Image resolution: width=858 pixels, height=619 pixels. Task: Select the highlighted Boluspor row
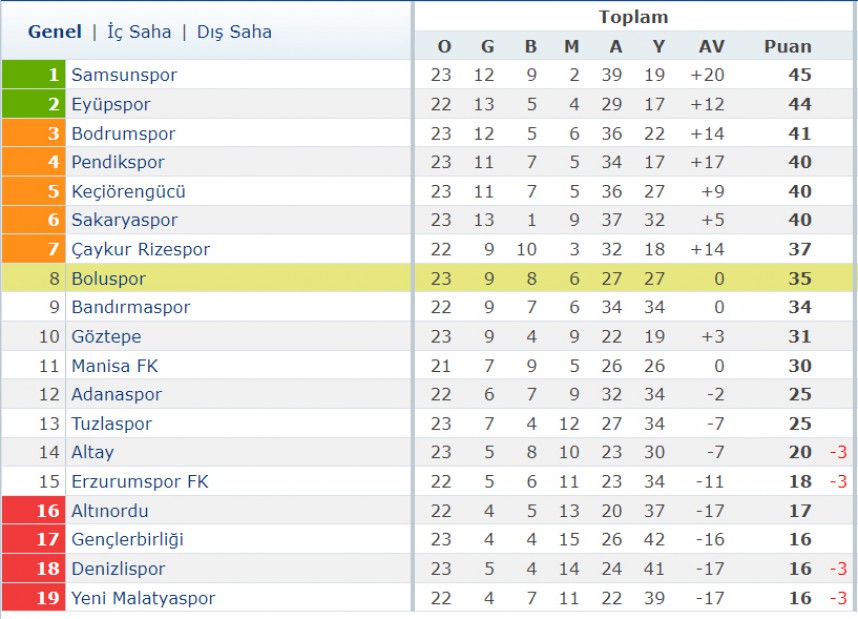pos(429,278)
